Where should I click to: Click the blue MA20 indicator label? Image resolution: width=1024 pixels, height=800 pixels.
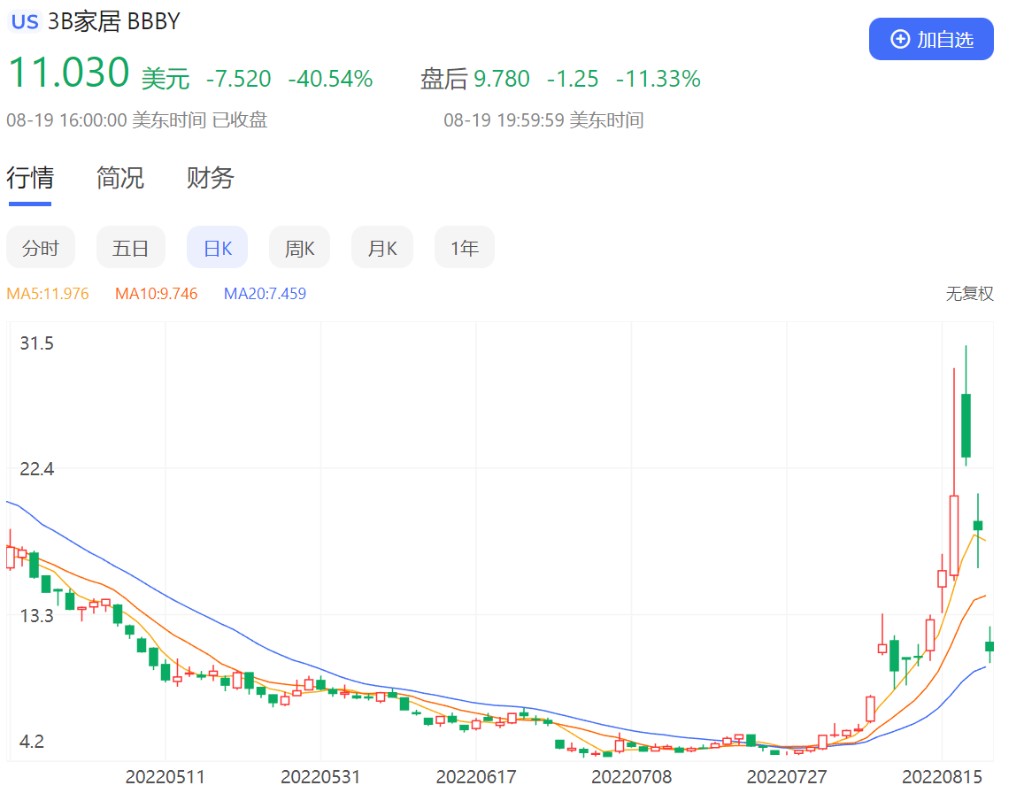pos(265,294)
